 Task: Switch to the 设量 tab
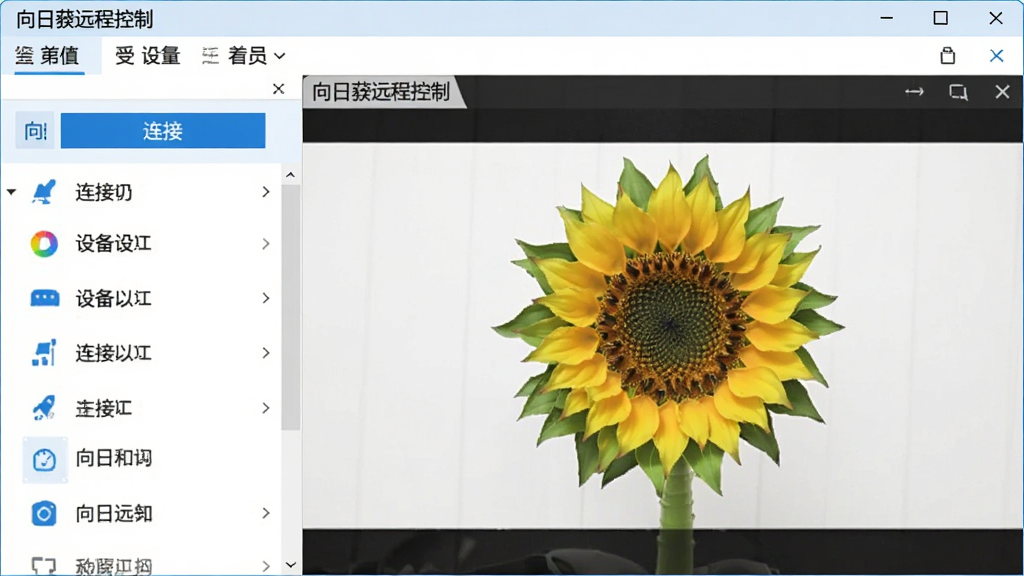tap(148, 56)
